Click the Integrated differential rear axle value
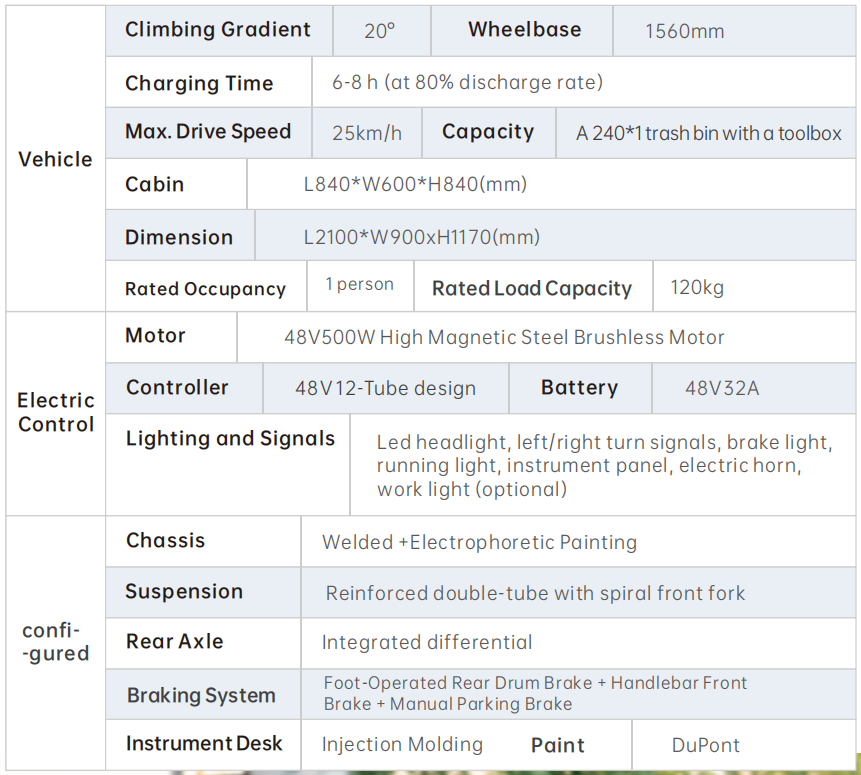This screenshot has width=861, height=775. coord(427,642)
